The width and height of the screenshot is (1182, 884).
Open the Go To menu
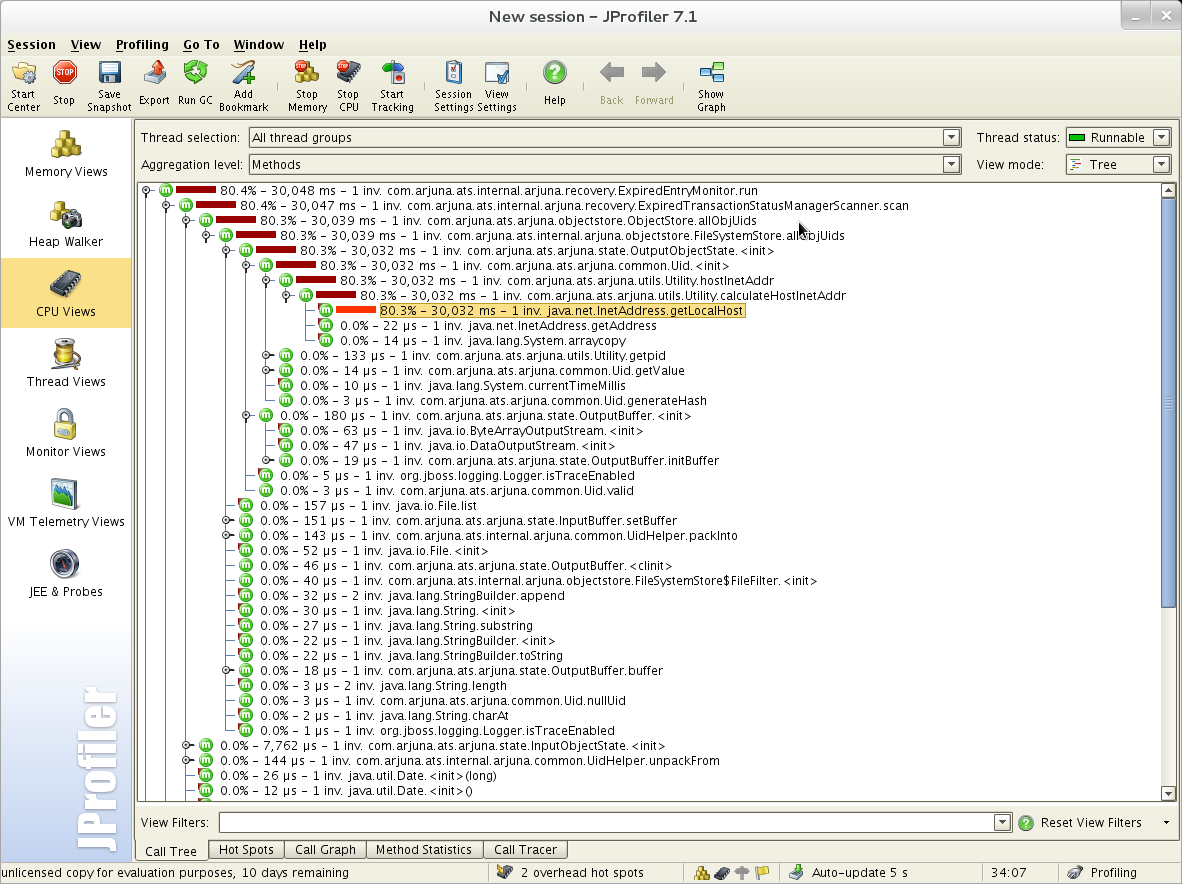pyautogui.click(x=201, y=44)
